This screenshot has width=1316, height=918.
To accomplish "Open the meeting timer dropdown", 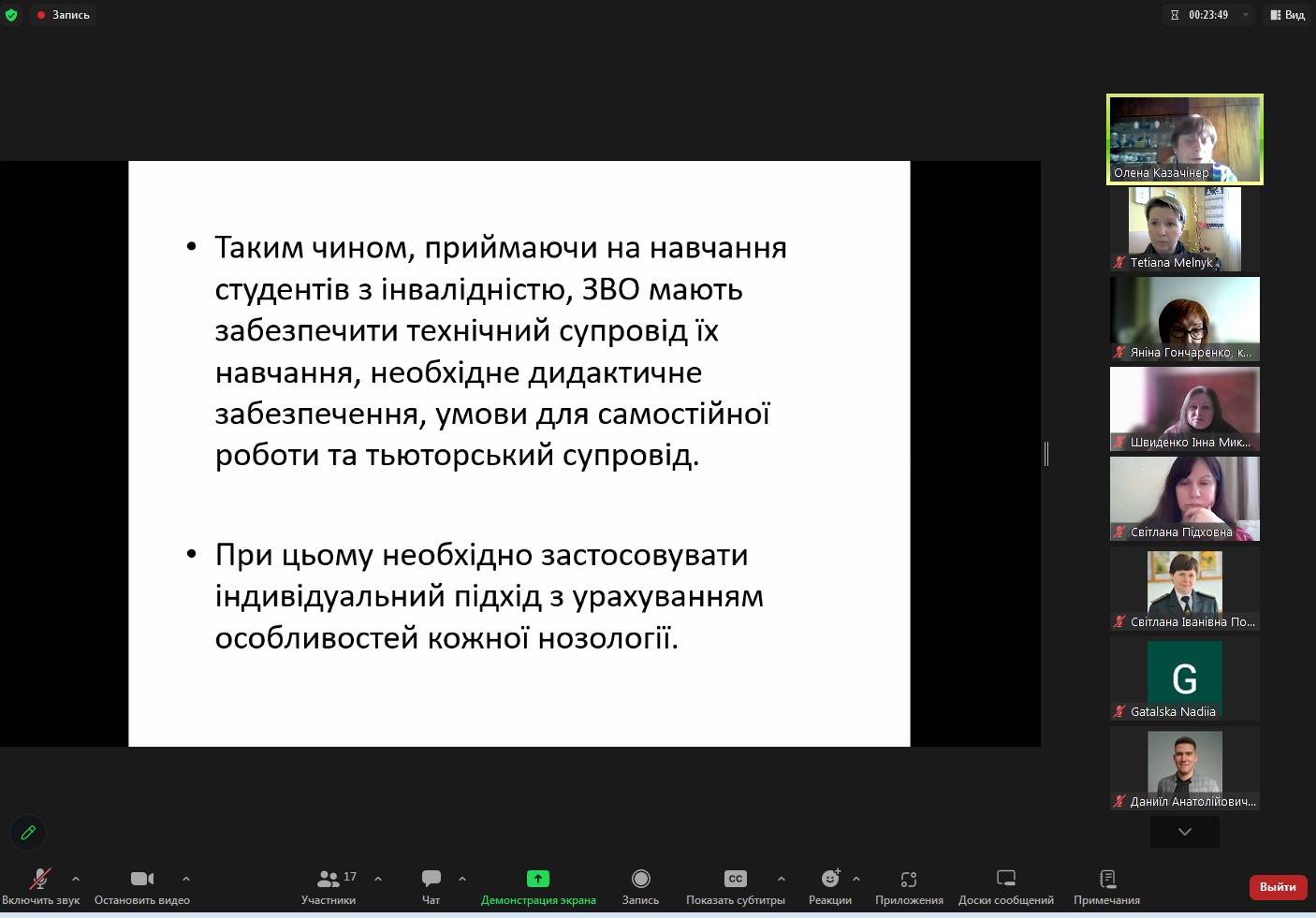I will [x=1246, y=15].
